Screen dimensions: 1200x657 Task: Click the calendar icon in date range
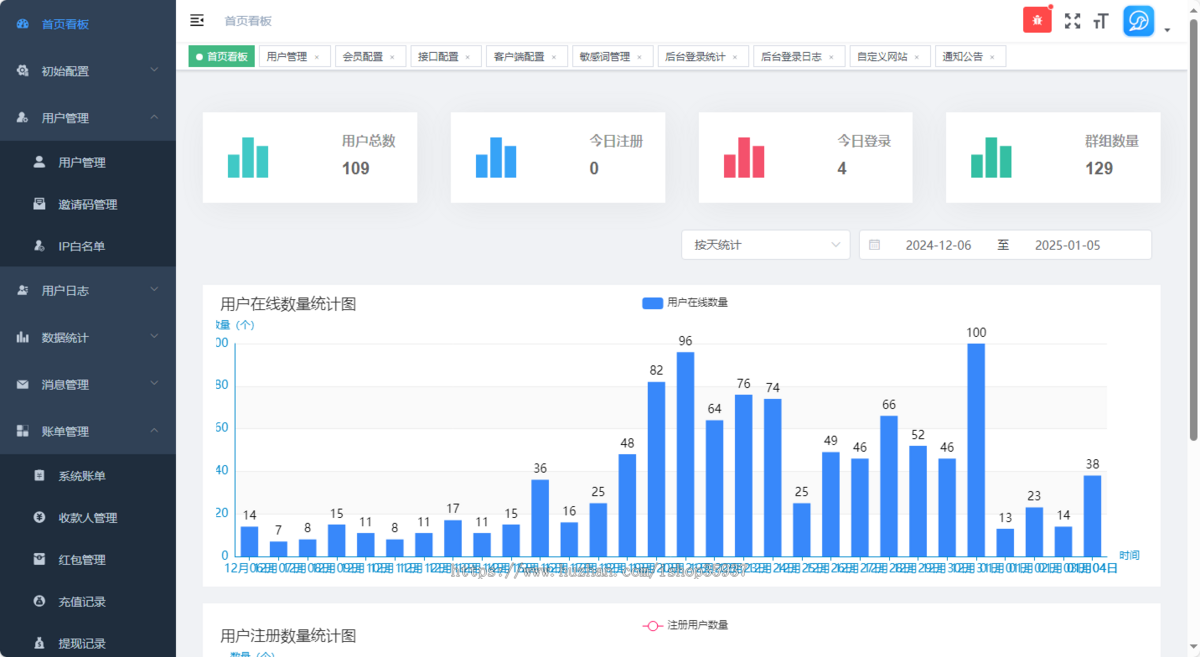pos(874,245)
